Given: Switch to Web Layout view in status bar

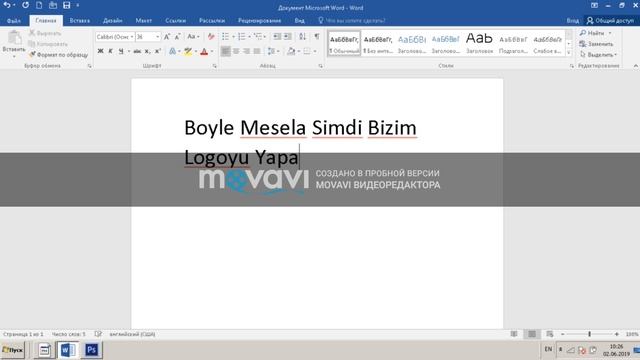Looking at the screenshot, I should 550,334.
